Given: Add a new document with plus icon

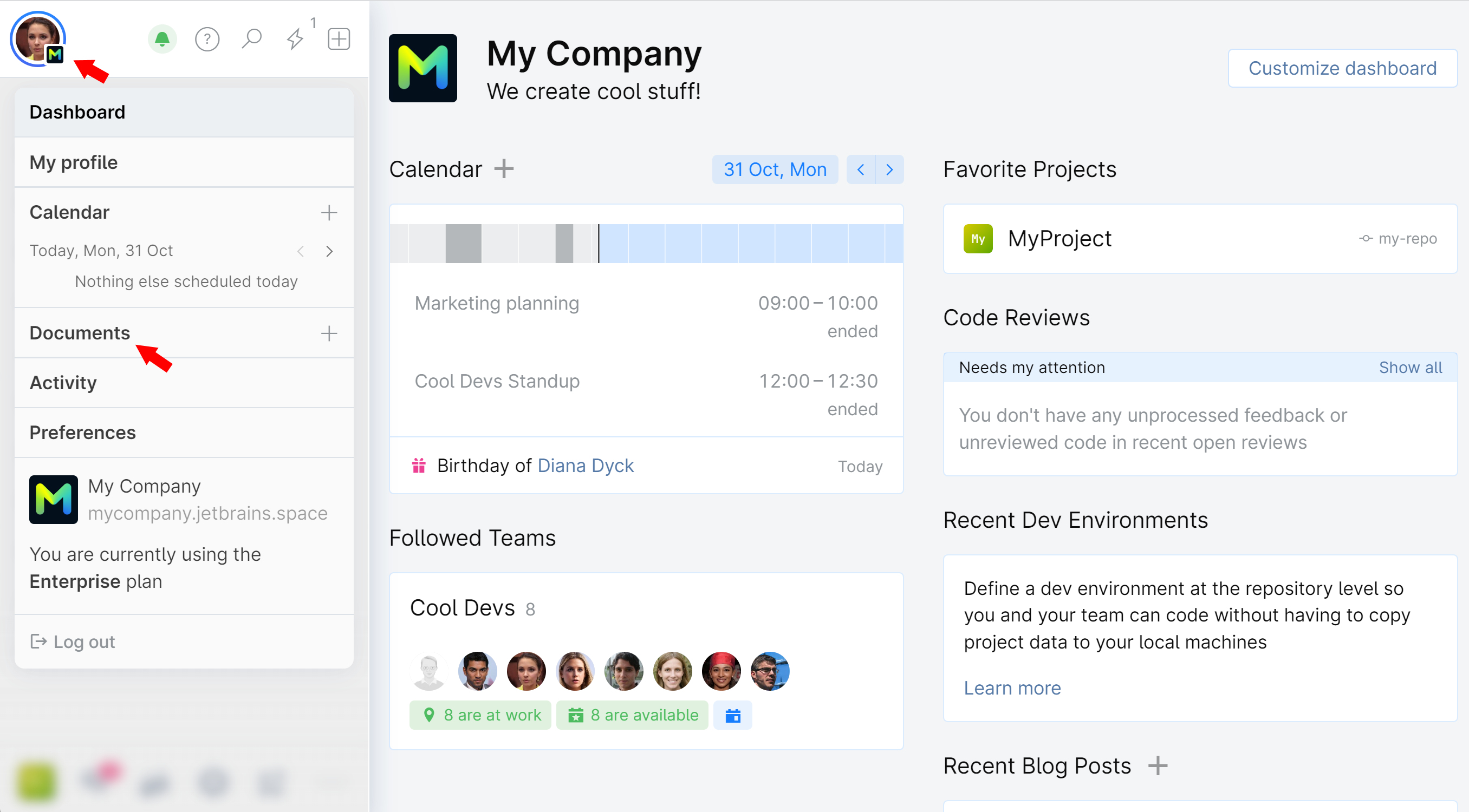Looking at the screenshot, I should pos(329,333).
